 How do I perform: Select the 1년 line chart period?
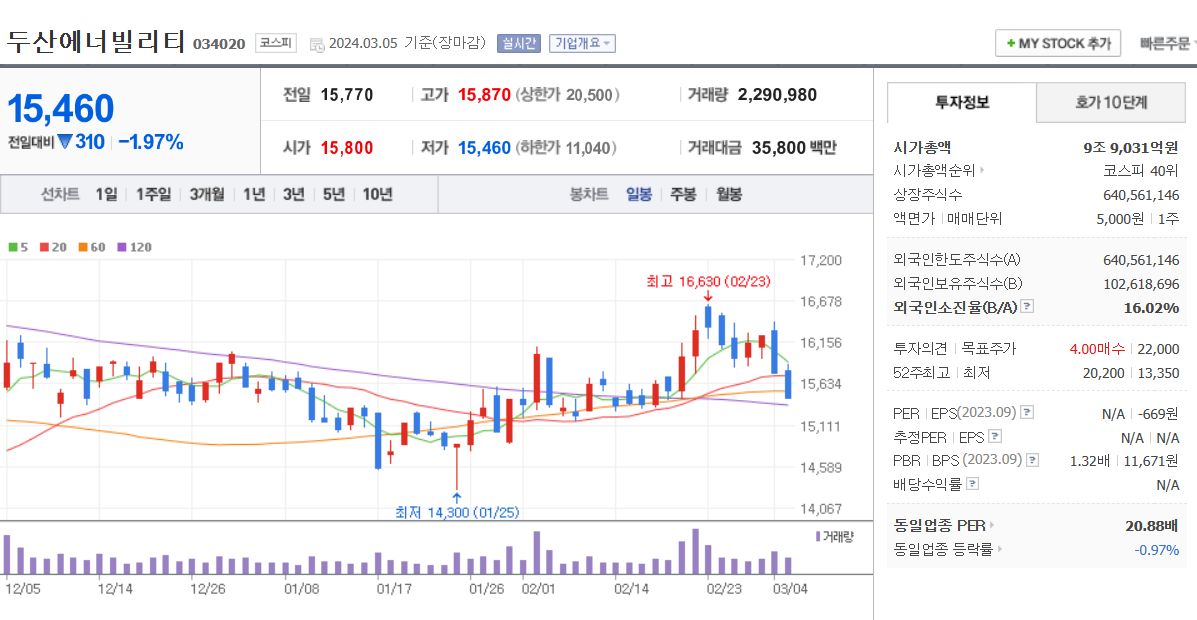click(x=253, y=194)
